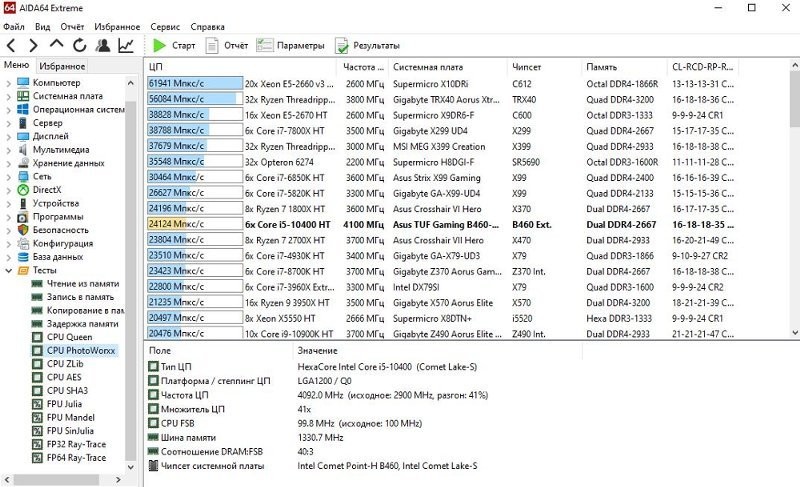Start the benchmark with green Старт arrow

(x=174, y=45)
